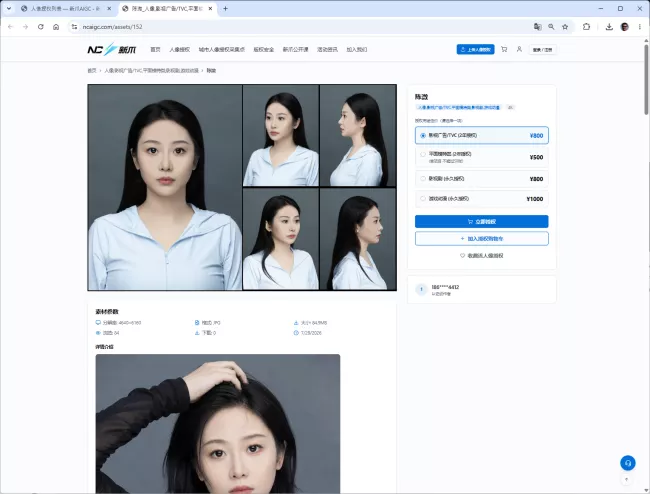Click the first breadcrumb home link
Image resolution: width=650 pixels, height=494 pixels.
click(x=92, y=70)
